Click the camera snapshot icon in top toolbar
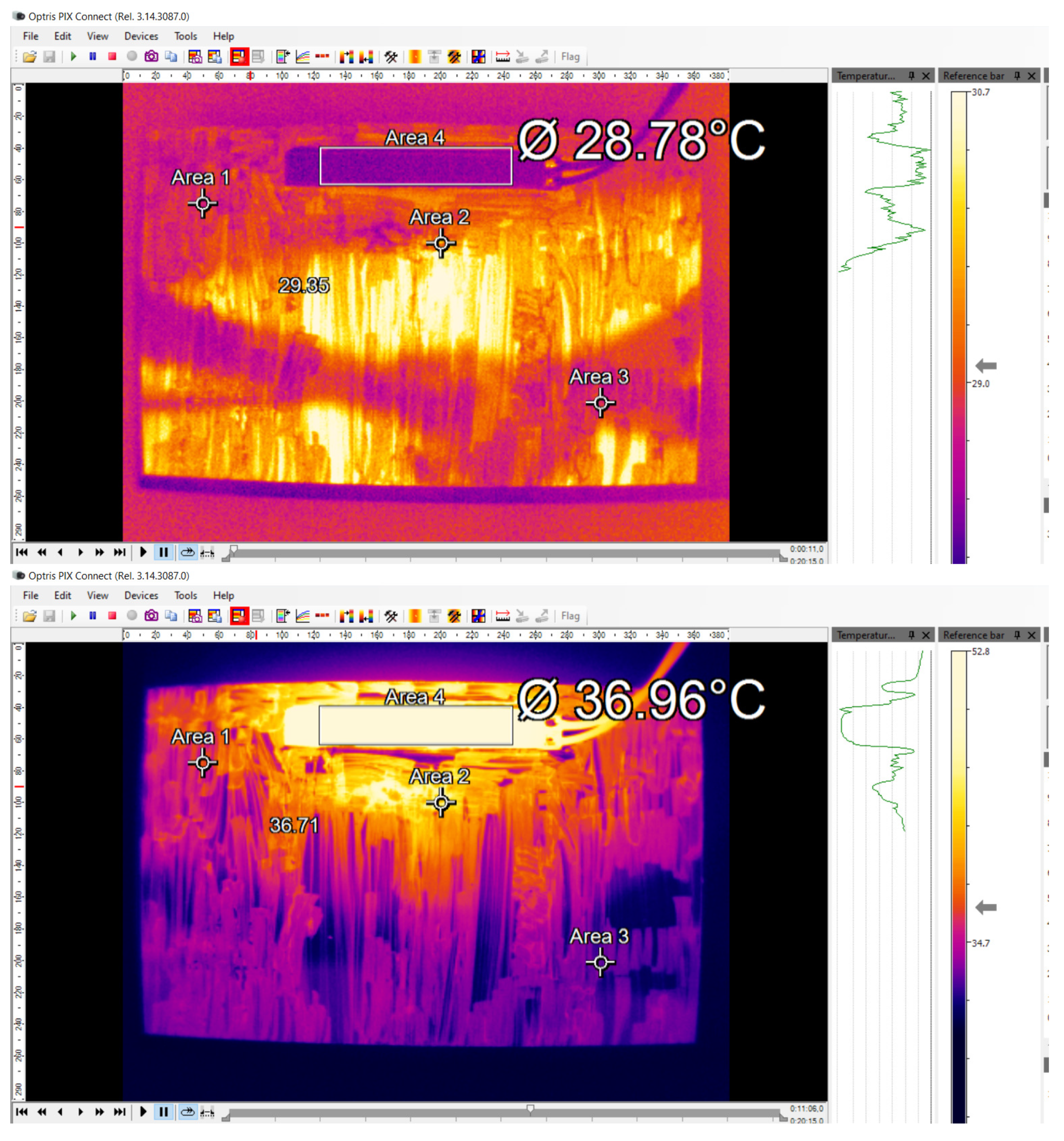Image resolution: width=1064 pixels, height=1141 pixels. point(151,56)
